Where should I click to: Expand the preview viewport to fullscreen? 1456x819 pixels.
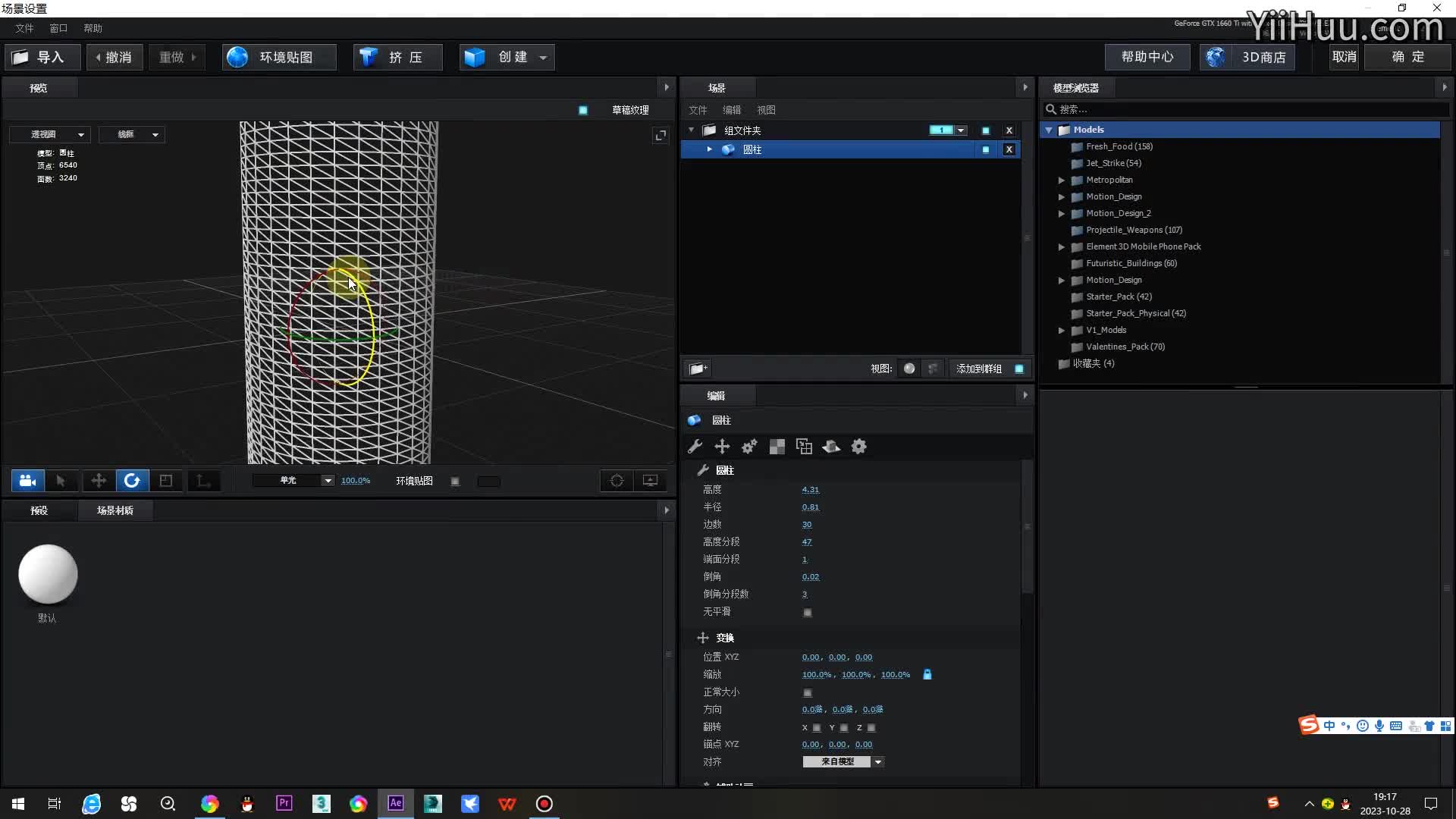(661, 135)
